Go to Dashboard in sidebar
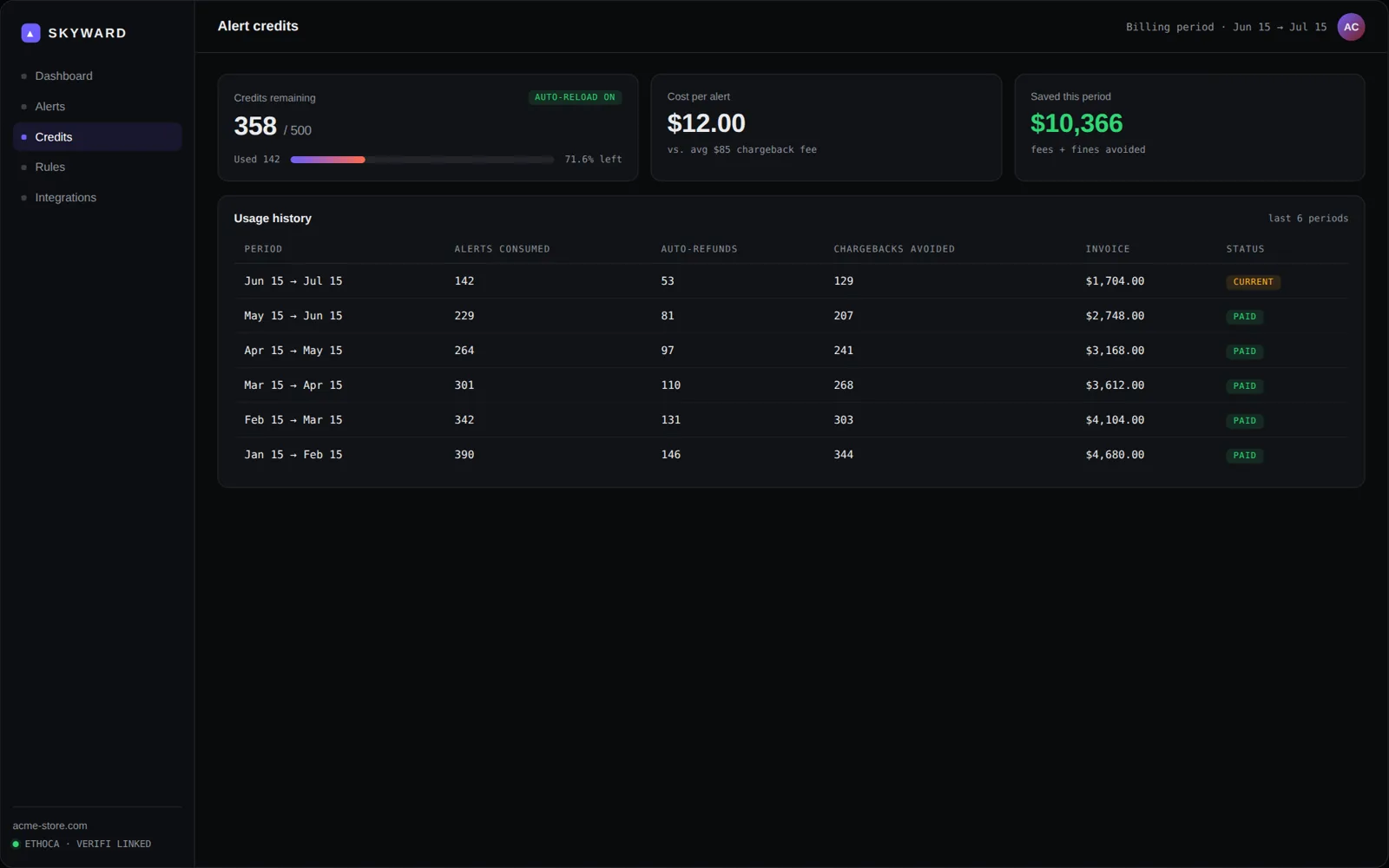The height and width of the screenshot is (868, 1389). [x=97, y=76]
